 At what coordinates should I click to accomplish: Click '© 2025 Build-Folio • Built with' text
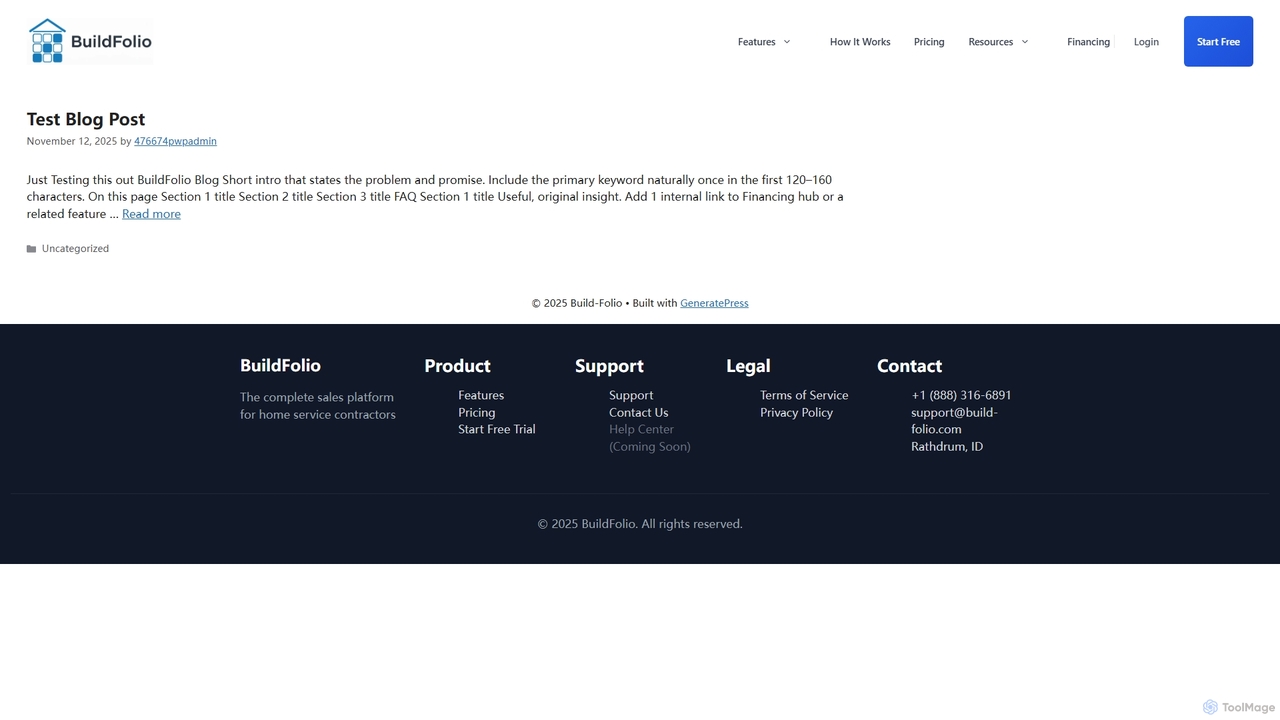(x=604, y=303)
